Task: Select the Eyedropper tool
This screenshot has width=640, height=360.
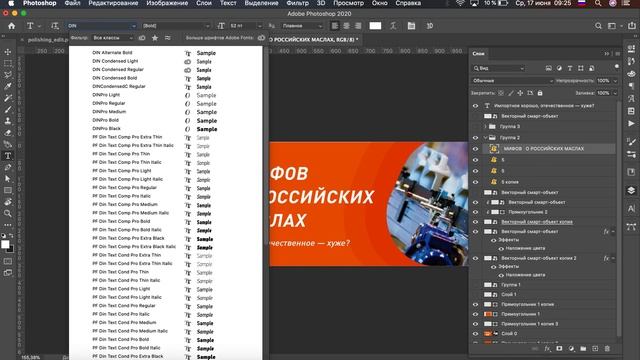Action: click(8, 86)
